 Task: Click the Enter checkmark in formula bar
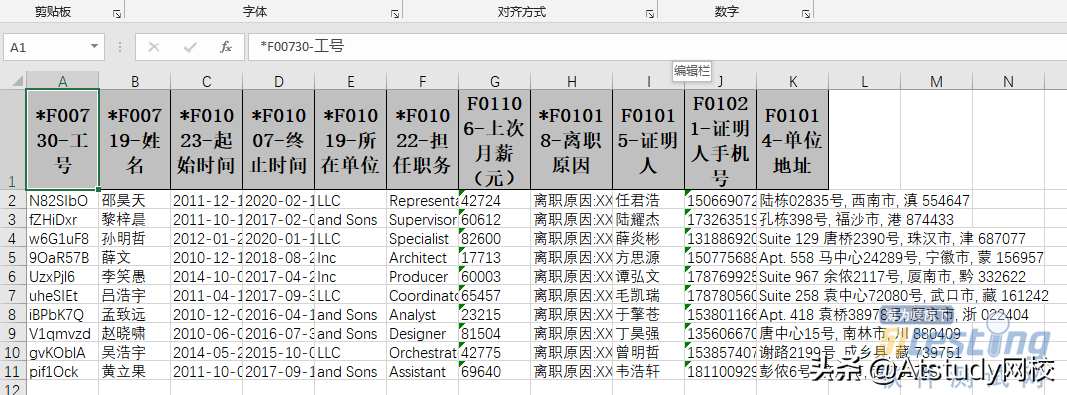(191, 47)
